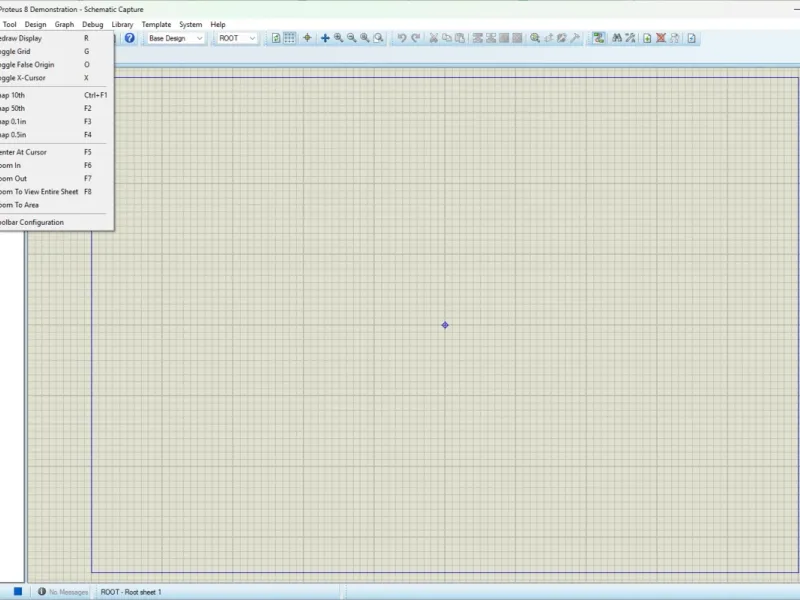Click the blue Stop simulation button

[18, 591]
